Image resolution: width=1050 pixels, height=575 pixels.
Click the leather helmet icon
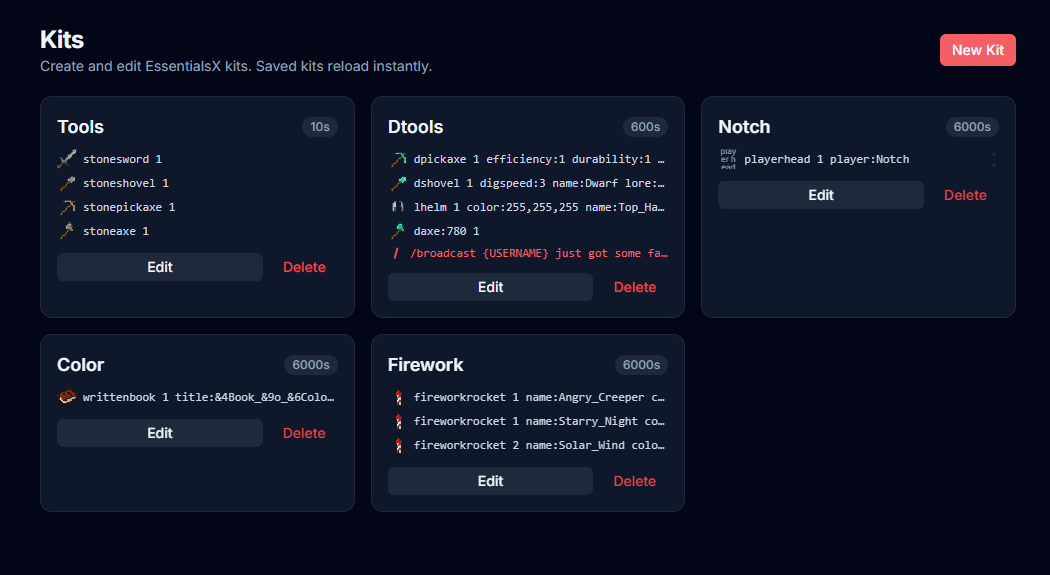click(398, 208)
